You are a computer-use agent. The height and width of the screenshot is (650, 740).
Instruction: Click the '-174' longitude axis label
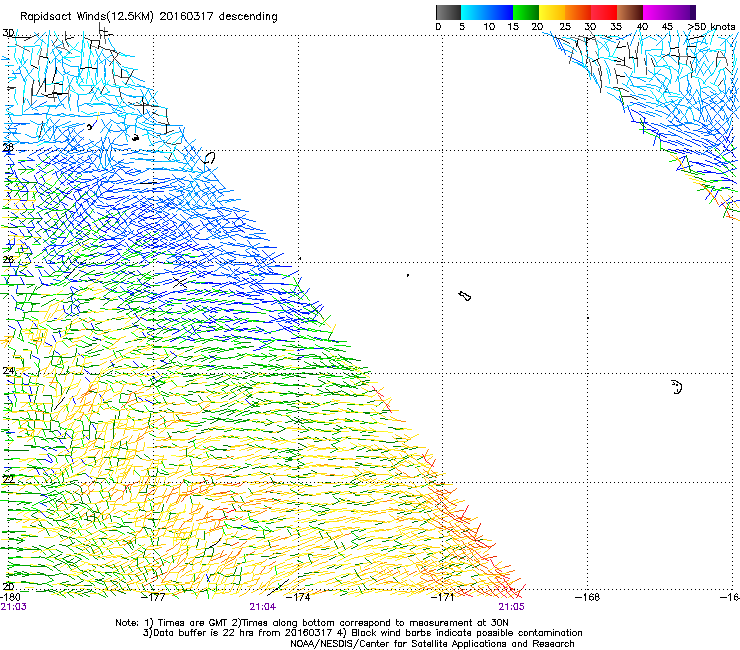tap(298, 597)
